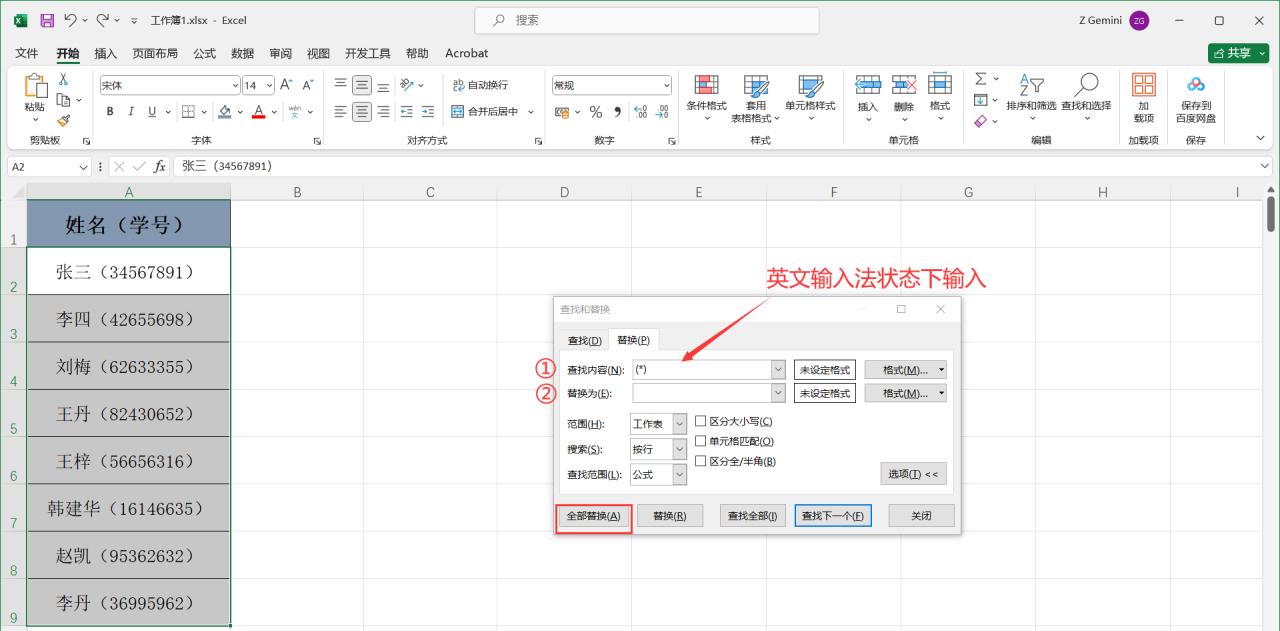Click the Cut scissors icon

(63, 80)
